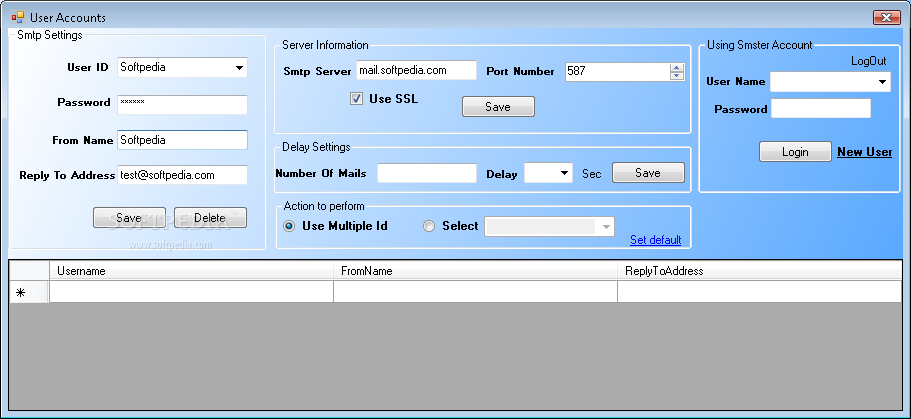Close the User Accounts window

coord(887,17)
